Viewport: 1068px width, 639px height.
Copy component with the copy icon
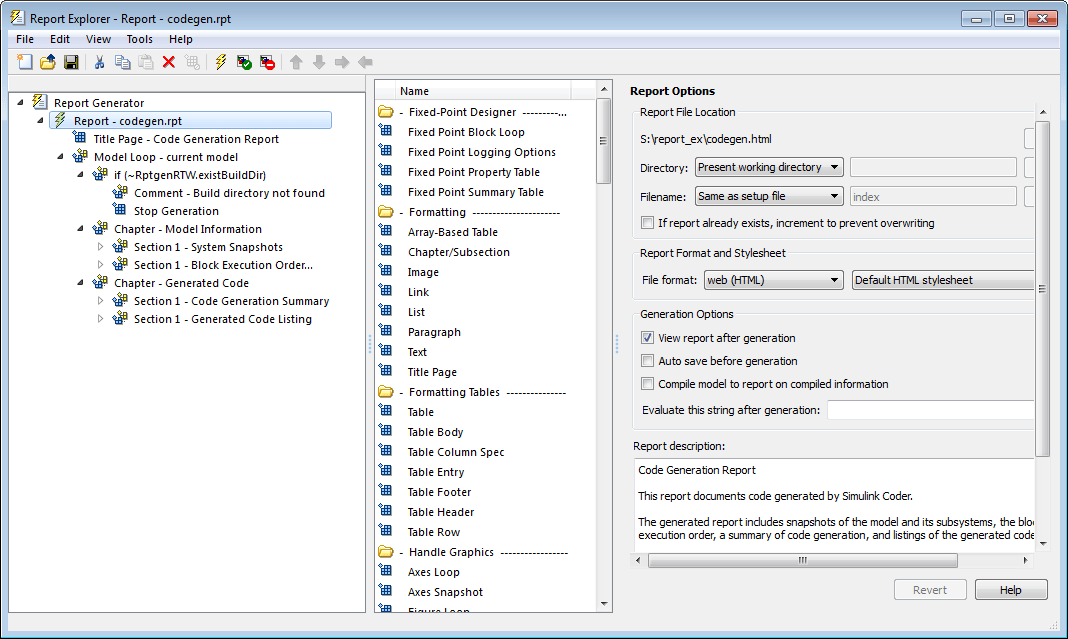123,63
